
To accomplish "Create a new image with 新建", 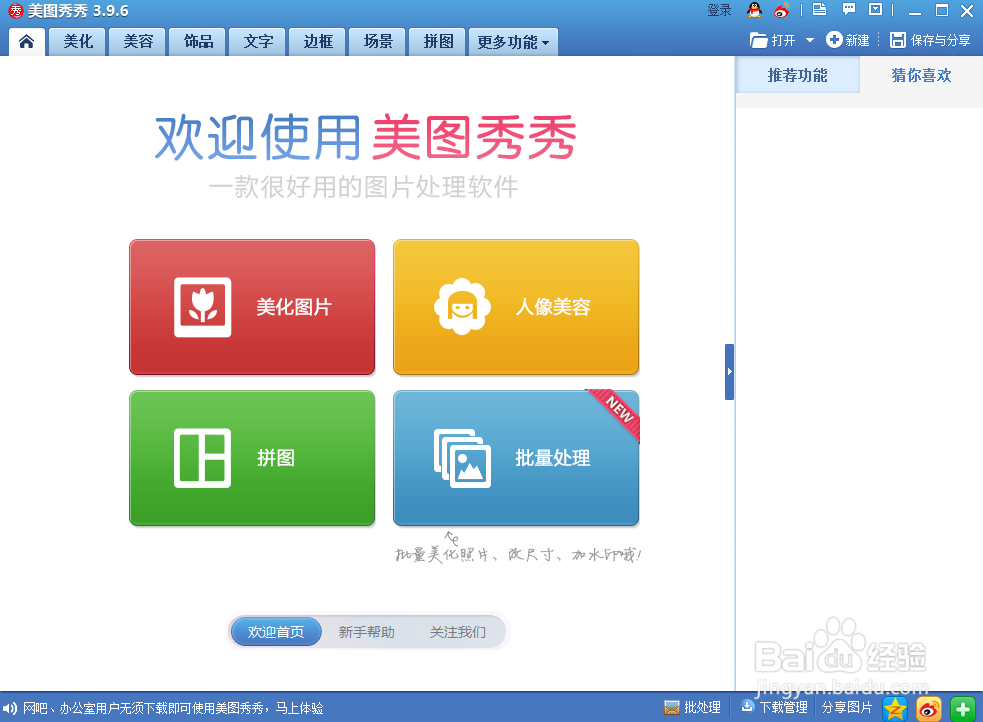I will point(848,40).
